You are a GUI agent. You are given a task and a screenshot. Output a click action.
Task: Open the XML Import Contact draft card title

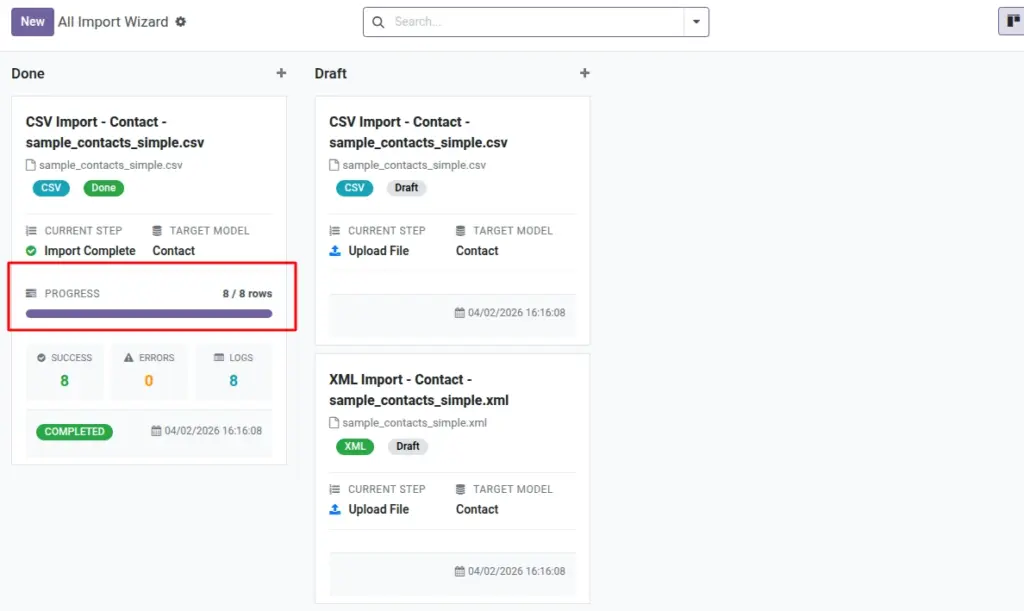(419, 390)
